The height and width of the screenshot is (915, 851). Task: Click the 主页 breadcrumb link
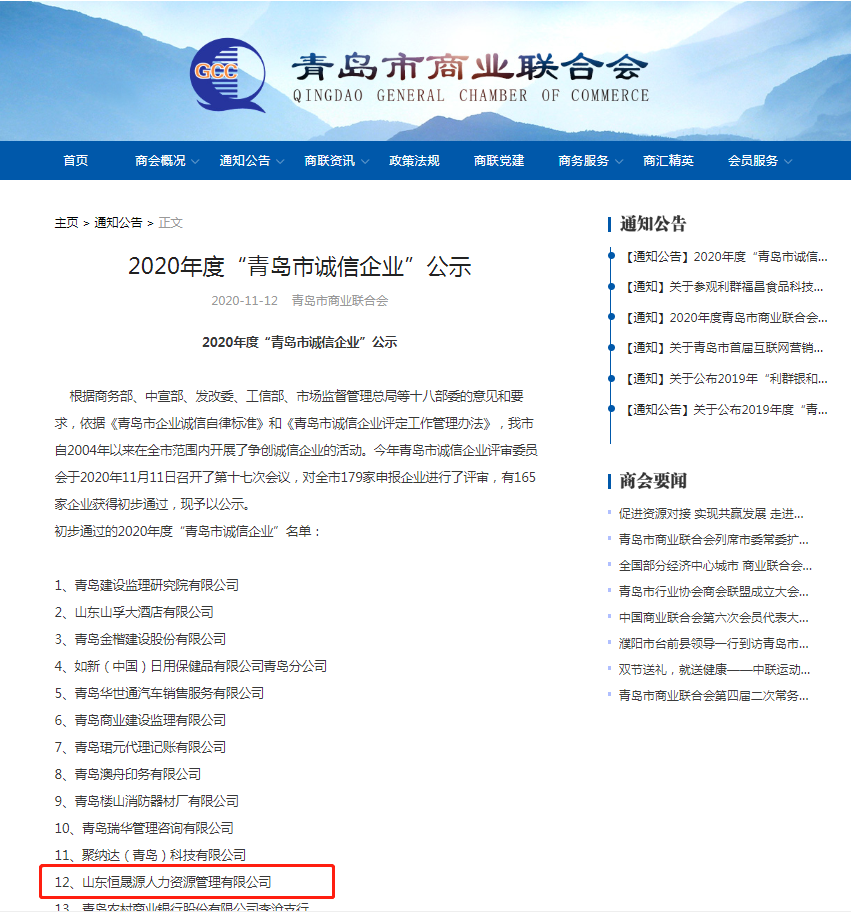coord(66,223)
